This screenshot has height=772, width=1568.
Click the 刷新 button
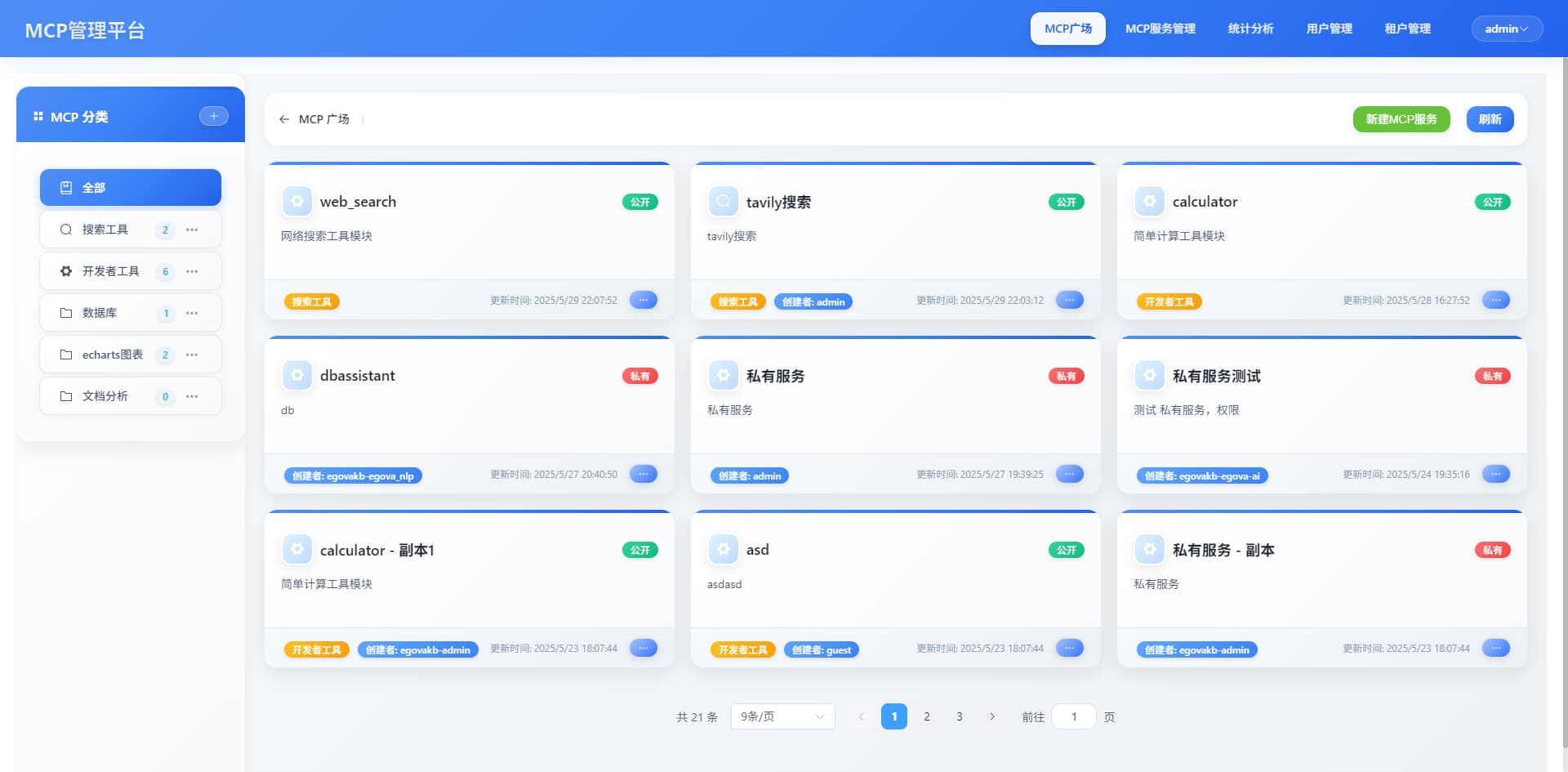click(1490, 119)
